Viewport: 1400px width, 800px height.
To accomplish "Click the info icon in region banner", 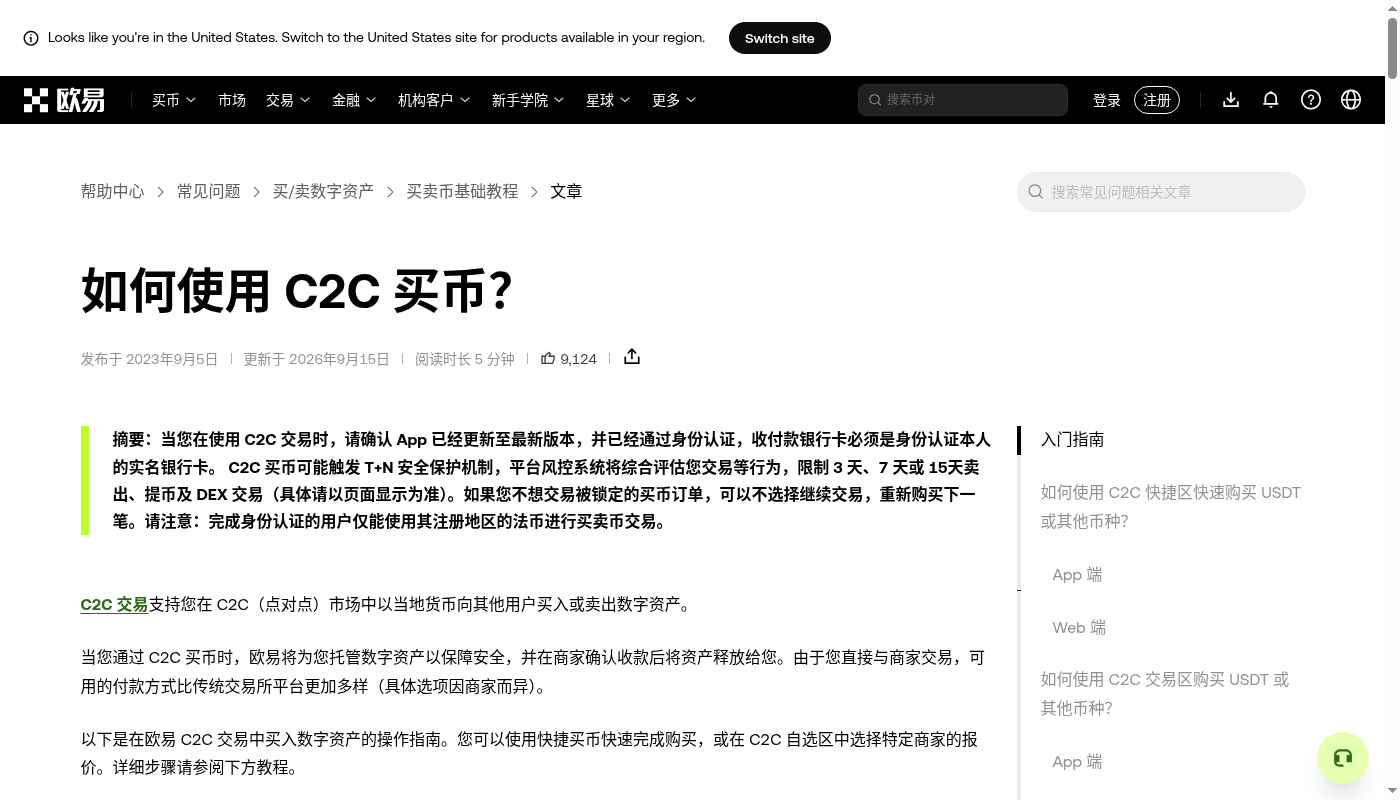I will click(31, 38).
